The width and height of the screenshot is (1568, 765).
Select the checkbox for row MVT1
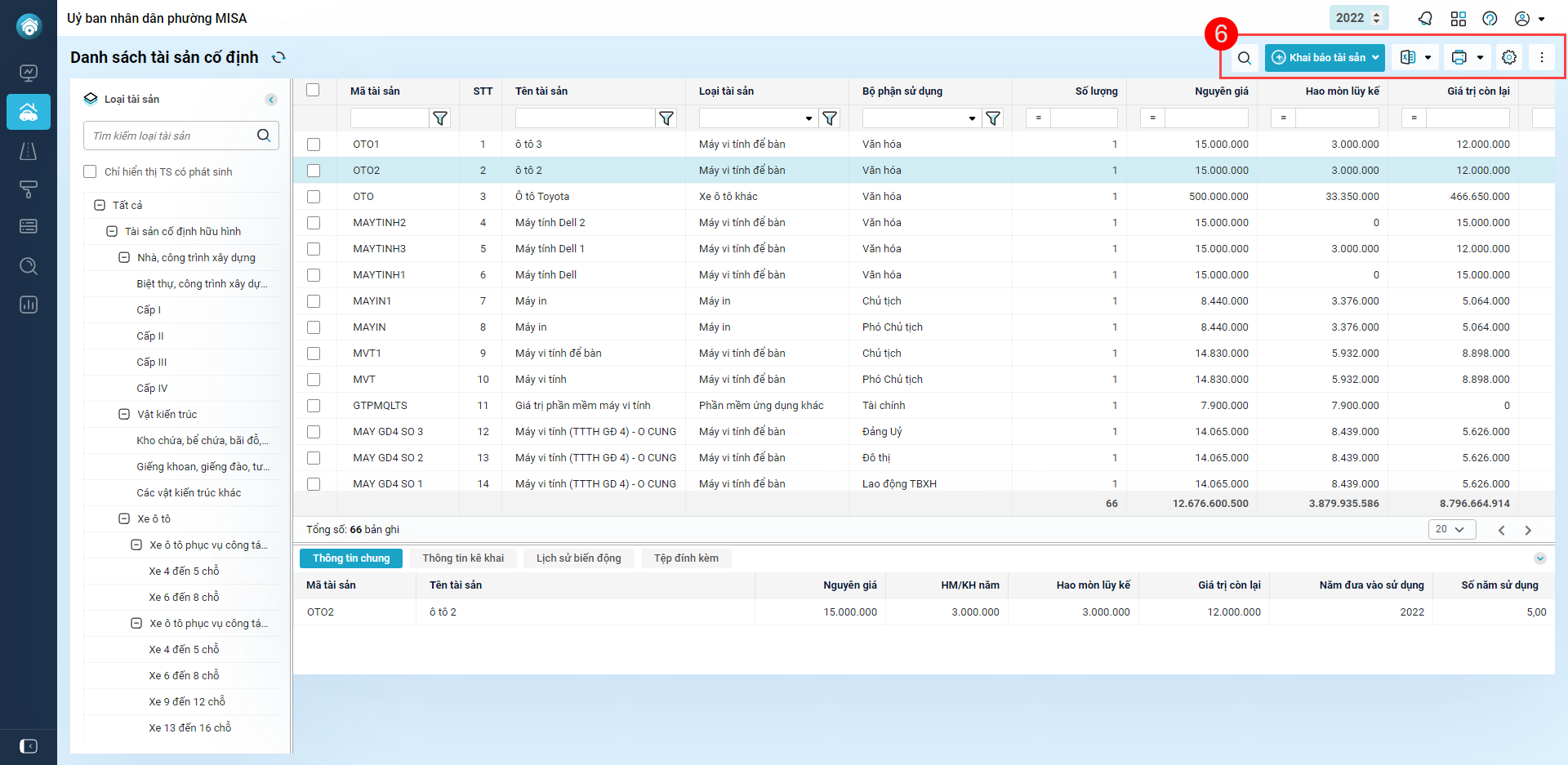tap(314, 354)
